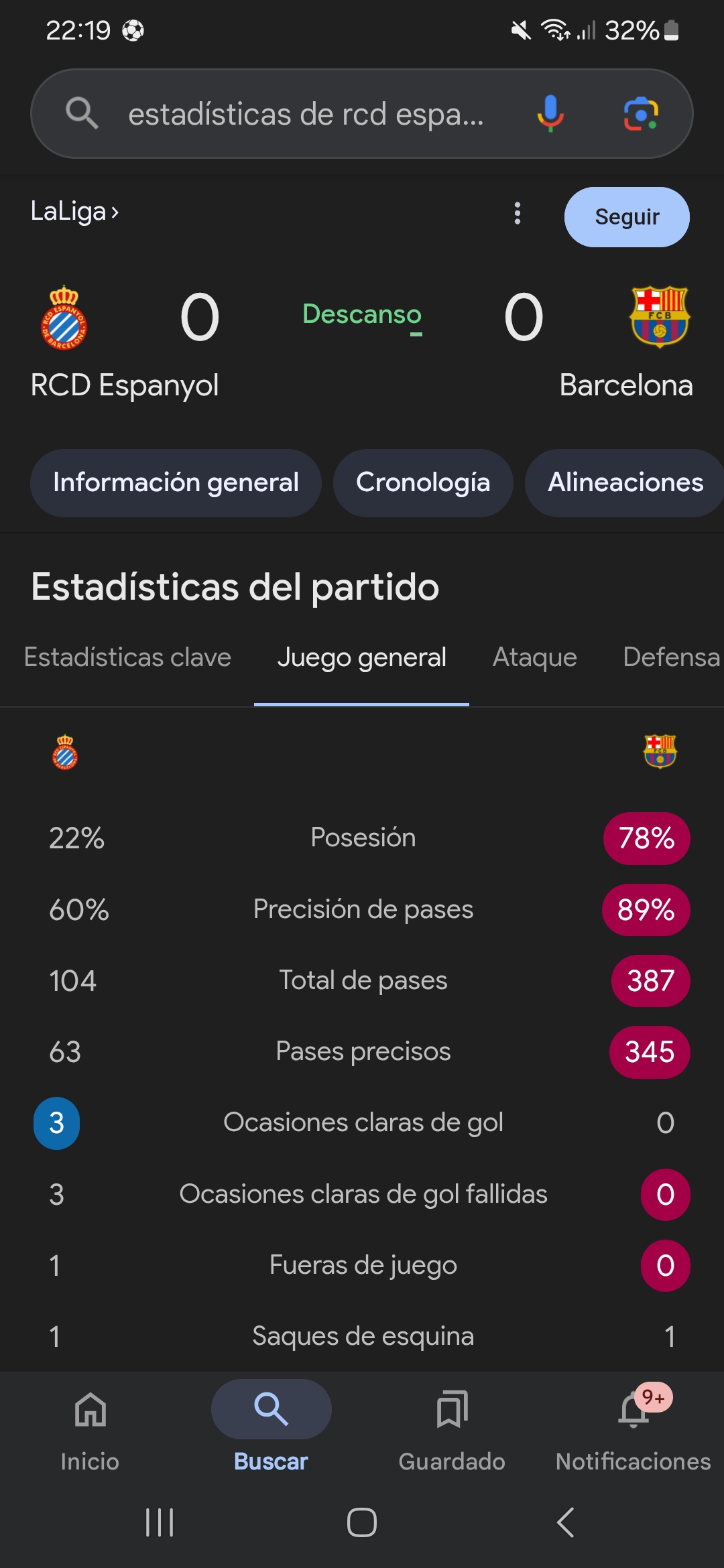The image size is (724, 1568).
Task: Select the Cronología chip
Action: (x=423, y=482)
